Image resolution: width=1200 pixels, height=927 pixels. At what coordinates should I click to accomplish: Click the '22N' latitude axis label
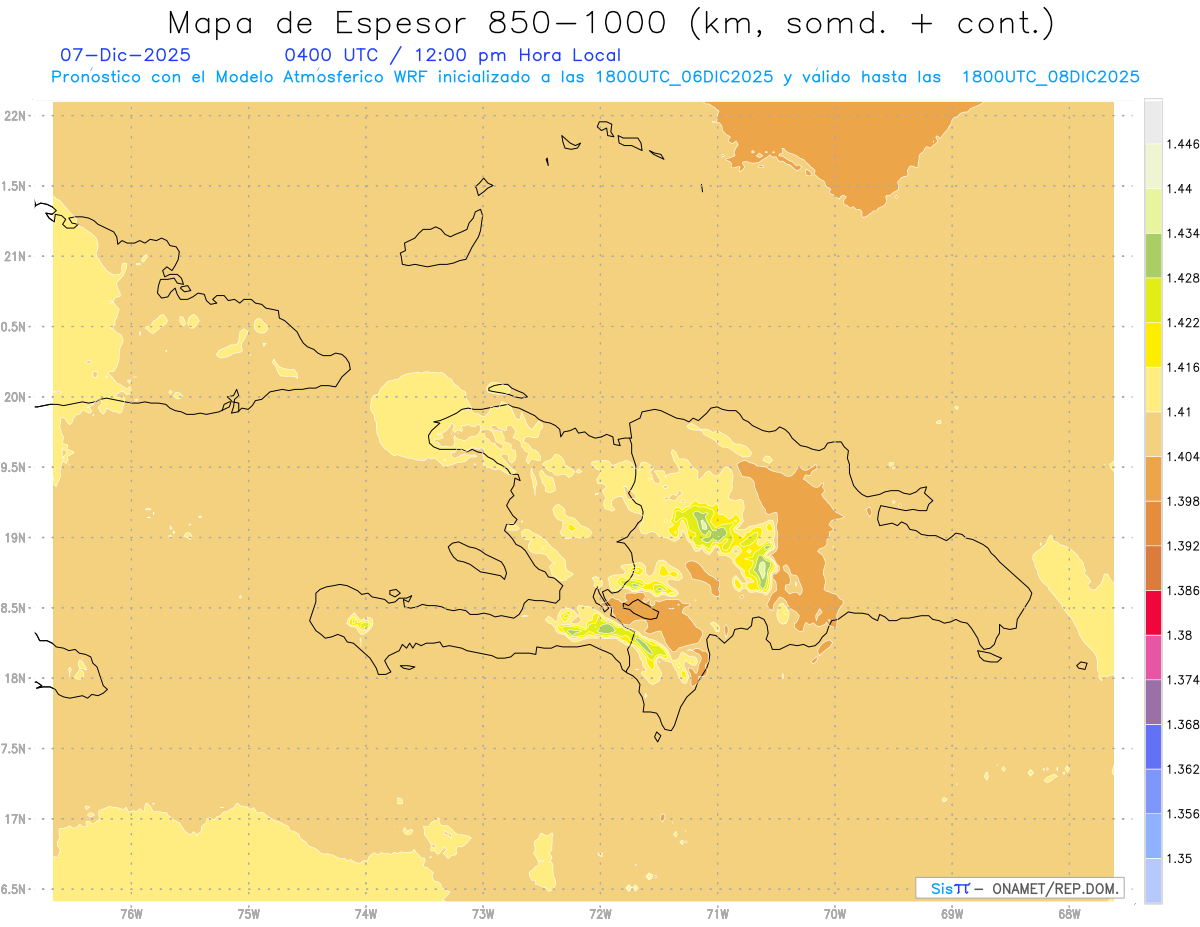point(15,116)
